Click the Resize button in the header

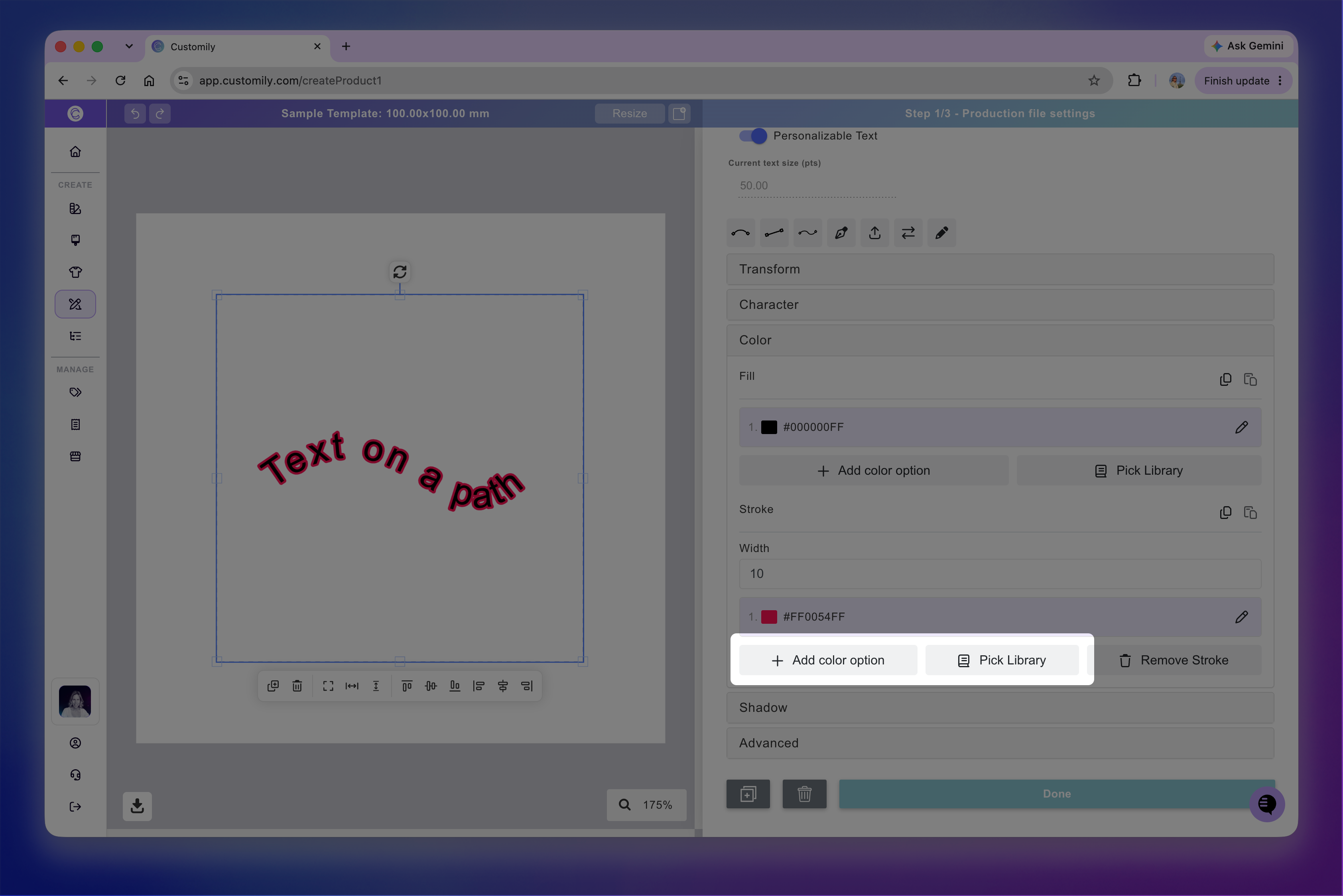coord(630,113)
